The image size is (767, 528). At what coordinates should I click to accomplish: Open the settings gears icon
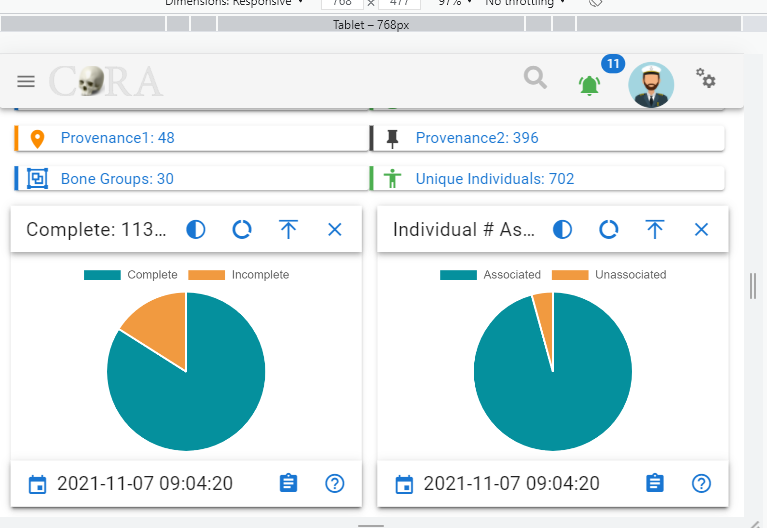click(706, 78)
